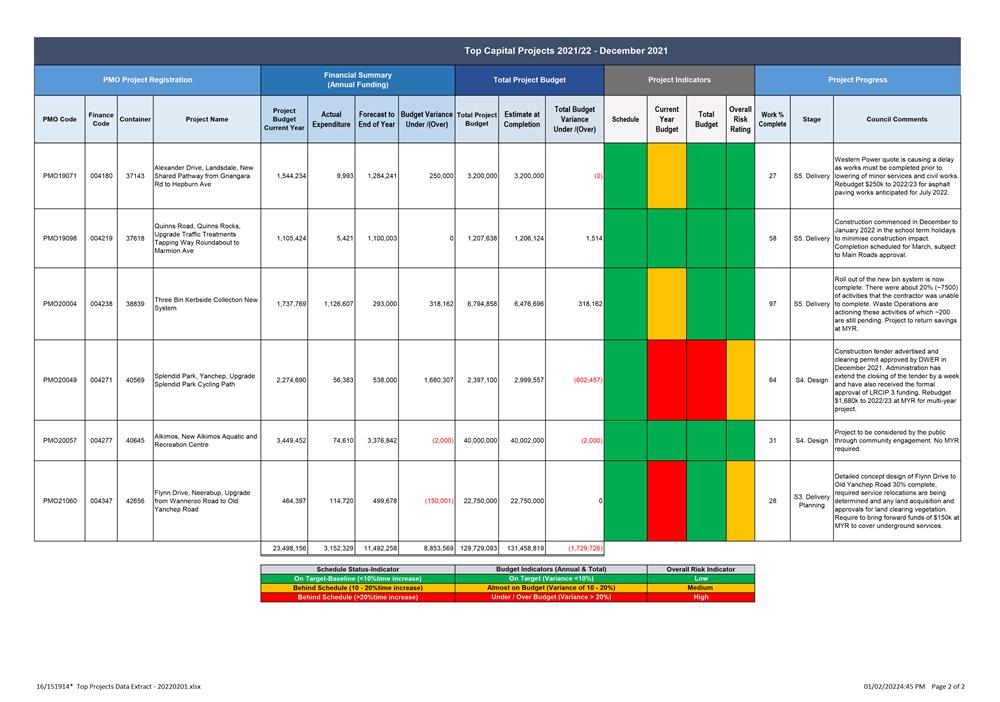Image resolution: width=1000 pixels, height=702 pixels.
Task: Click the 'Three Bin Kerbside Collection New System' project name
Action: click(206, 304)
